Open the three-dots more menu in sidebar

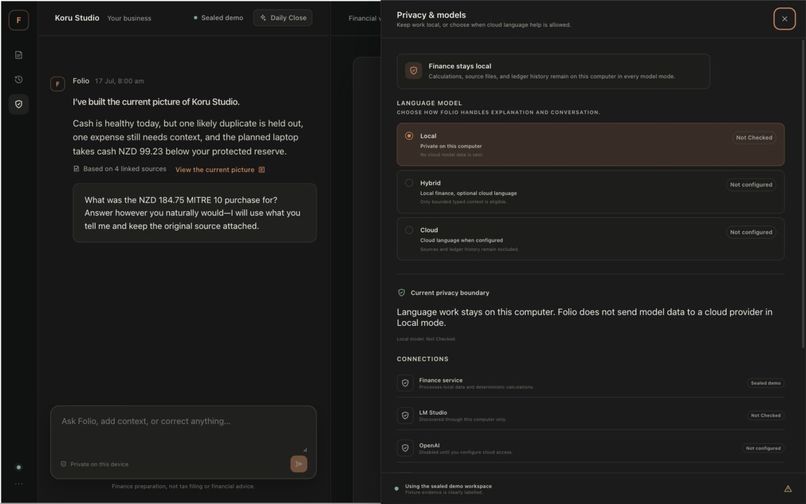(x=19, y=484)
